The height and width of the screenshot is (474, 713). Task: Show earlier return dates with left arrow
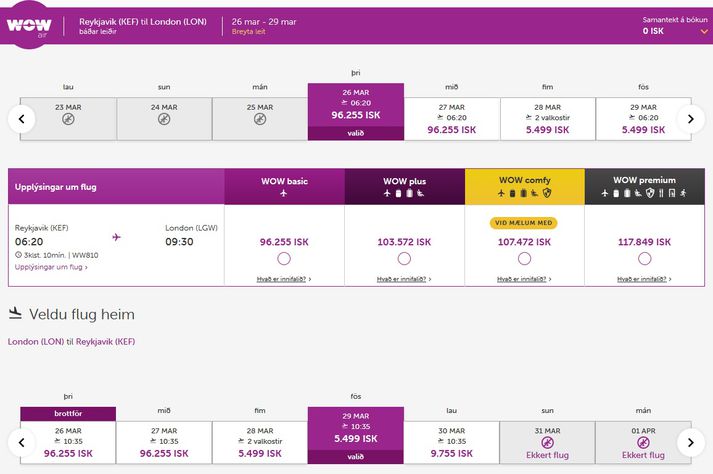(22, 441)
